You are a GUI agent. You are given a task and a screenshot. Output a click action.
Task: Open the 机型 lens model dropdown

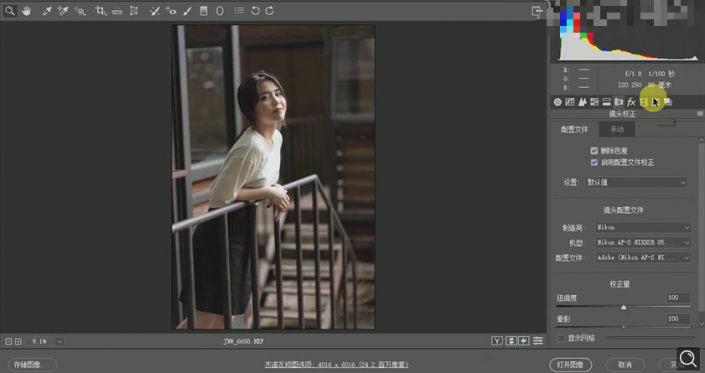[643, 243]
